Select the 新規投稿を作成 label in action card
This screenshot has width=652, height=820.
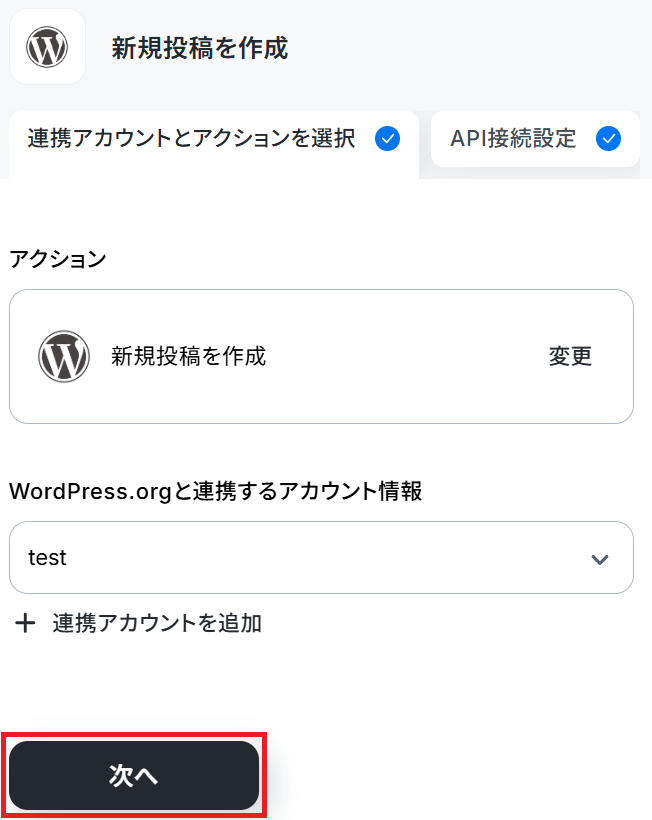click(x=188, y=356)
